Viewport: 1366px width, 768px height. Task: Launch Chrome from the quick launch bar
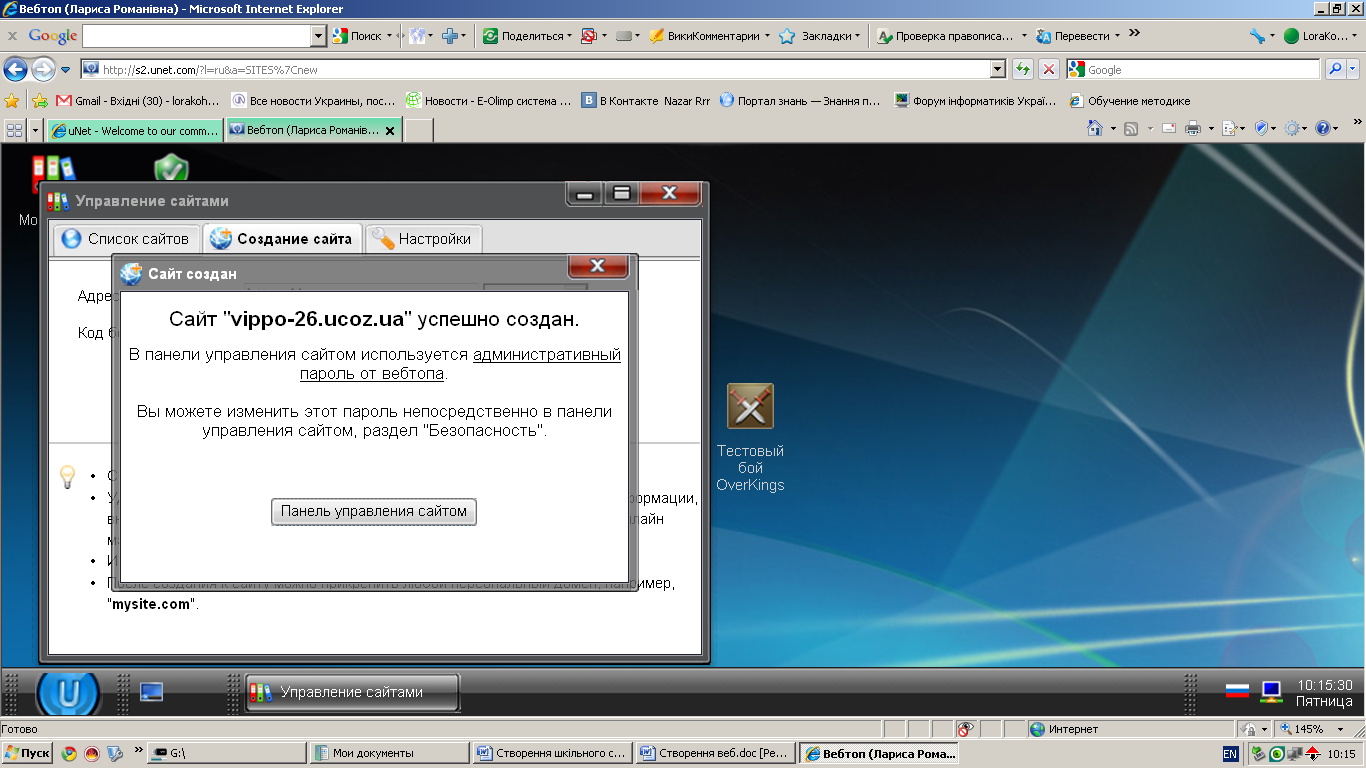coord(69,753)
